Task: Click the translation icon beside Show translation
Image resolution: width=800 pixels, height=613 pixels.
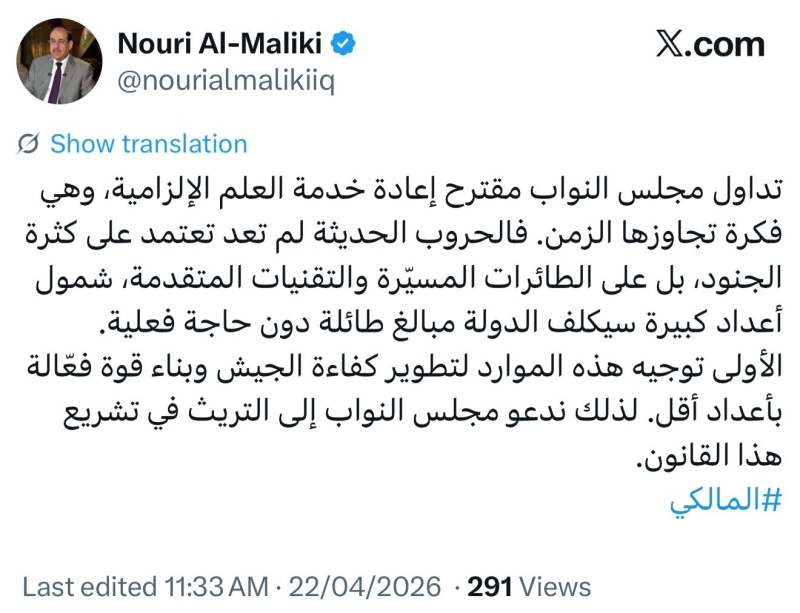Action: (x=29, y=144)
